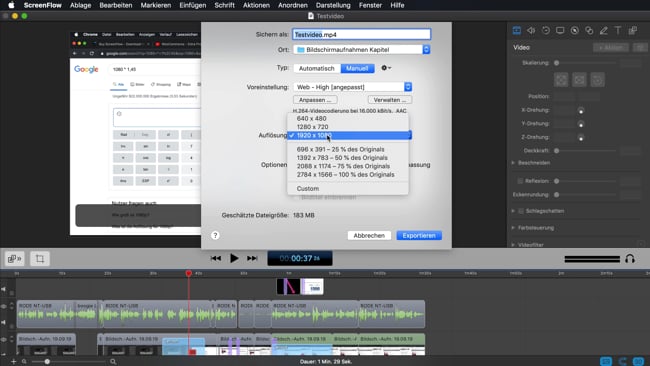Select Automatisch export type

tap(317, 68)
